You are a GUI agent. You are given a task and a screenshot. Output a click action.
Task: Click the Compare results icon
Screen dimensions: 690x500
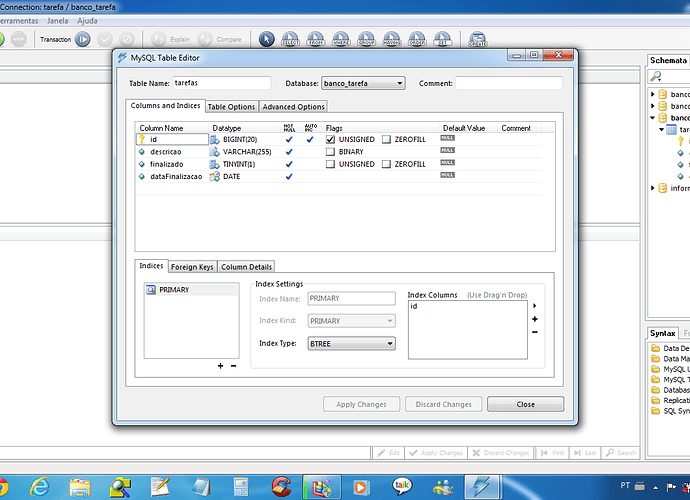205,39
